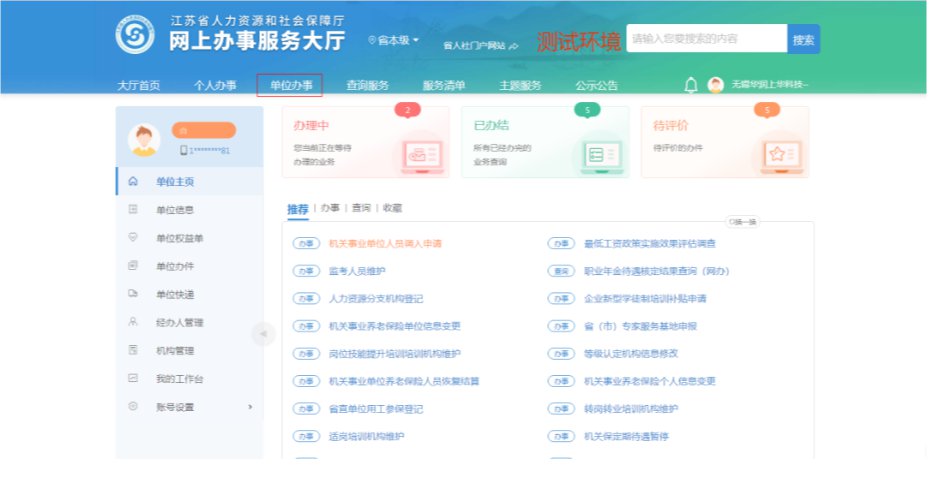
Task: Click the 单位主页 home icon in sidebar
Action: 133,182
